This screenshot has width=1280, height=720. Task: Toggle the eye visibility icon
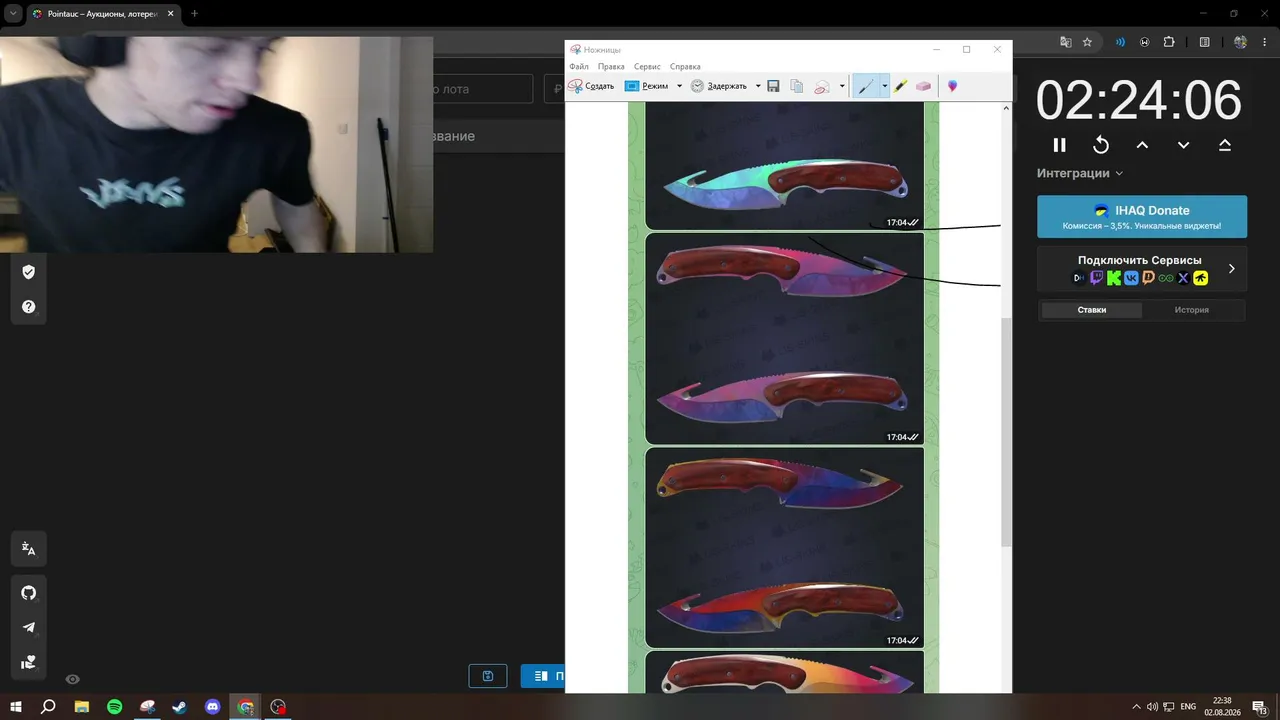[73, 679]
